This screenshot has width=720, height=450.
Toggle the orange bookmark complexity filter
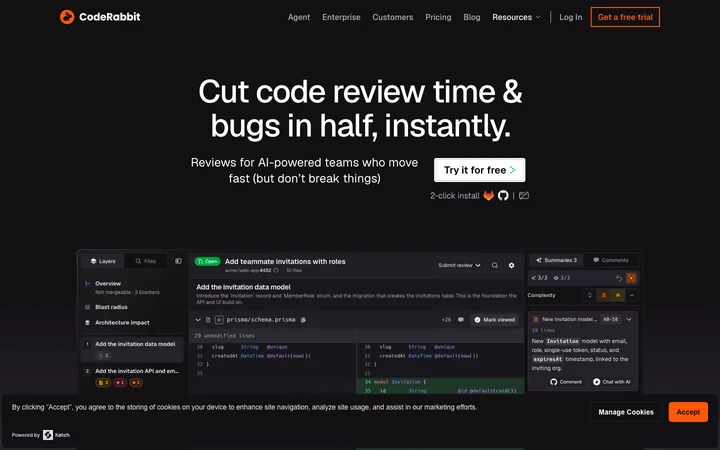click(604, 295)
